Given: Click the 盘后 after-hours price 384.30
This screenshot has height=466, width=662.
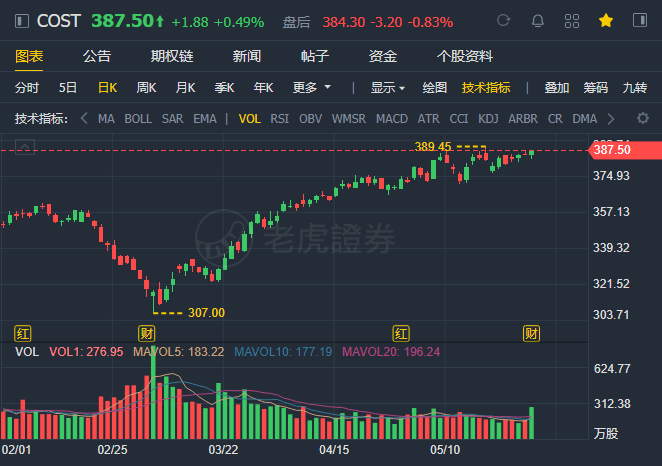Looking at the screenshot, I should pyautogui.click(x=344, y=22).
